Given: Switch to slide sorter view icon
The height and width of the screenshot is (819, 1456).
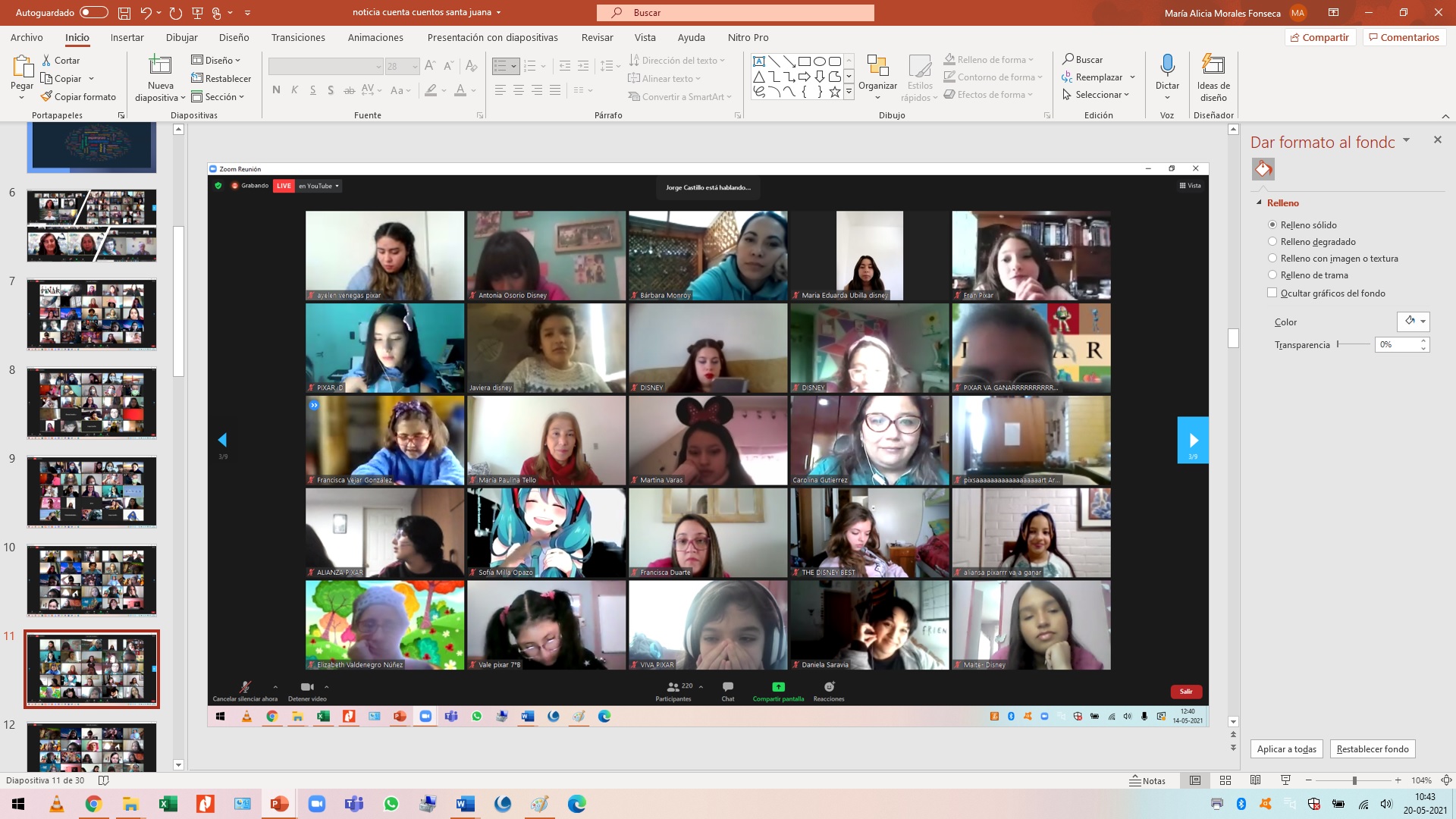Looking at the screenshot, I should tap(1225, 780).
